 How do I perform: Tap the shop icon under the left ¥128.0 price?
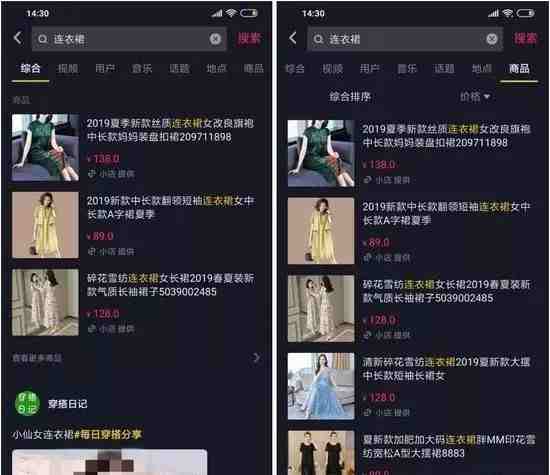pyautogui.click(x=92, y=329)
